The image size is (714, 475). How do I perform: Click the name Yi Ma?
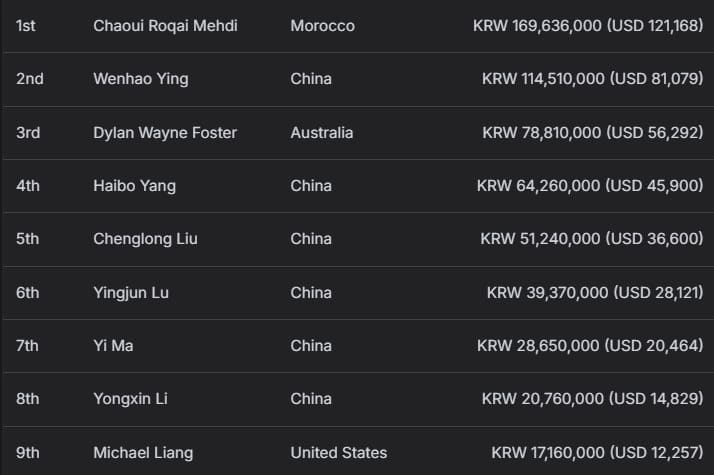[113, 345]
